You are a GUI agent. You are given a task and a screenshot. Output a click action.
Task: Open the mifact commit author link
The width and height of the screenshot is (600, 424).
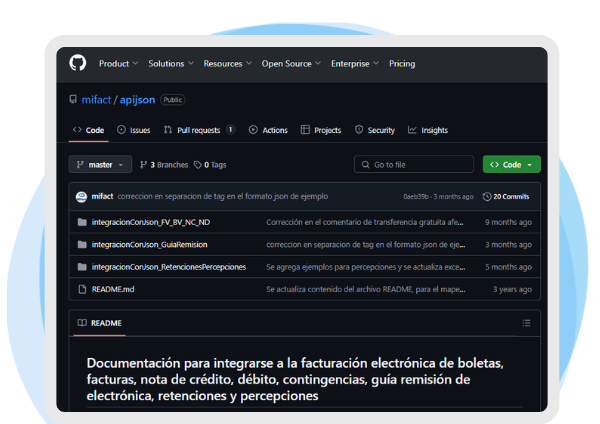102,196
